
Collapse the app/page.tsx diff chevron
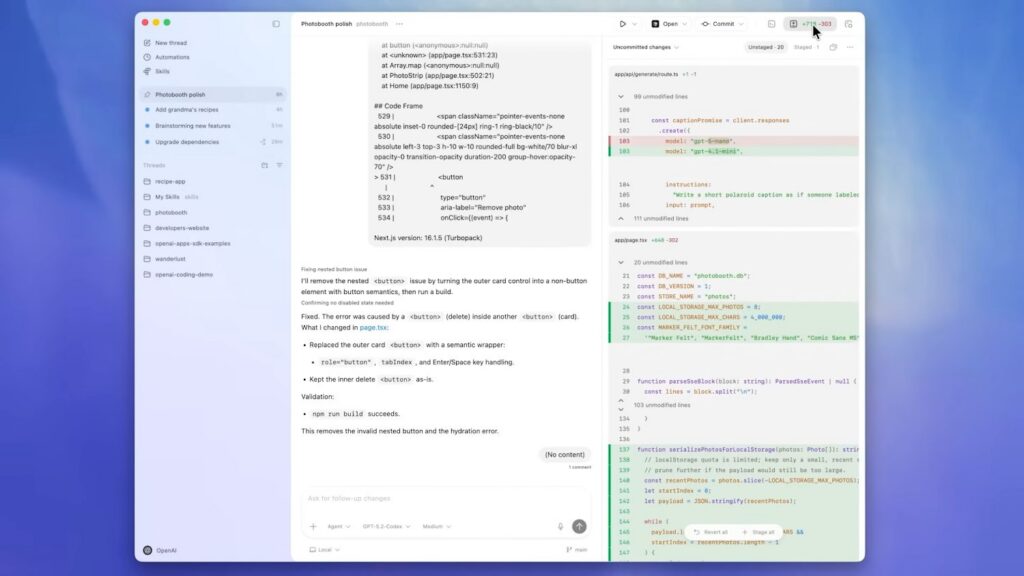coord(622,262)
